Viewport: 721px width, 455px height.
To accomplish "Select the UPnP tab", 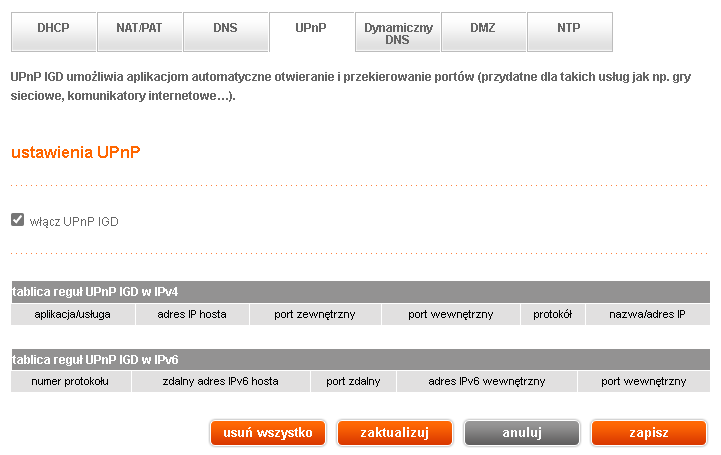I will [x=311, y=29].
